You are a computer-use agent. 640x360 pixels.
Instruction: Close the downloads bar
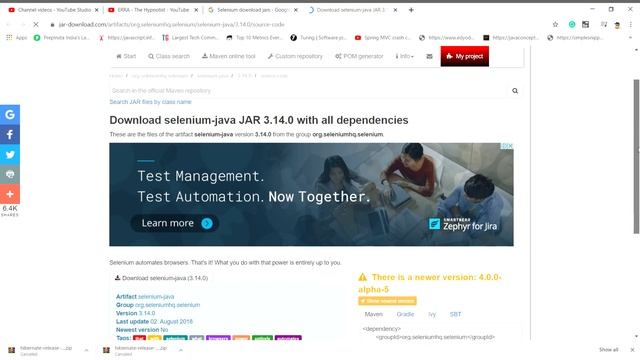(x=632, y=350)
